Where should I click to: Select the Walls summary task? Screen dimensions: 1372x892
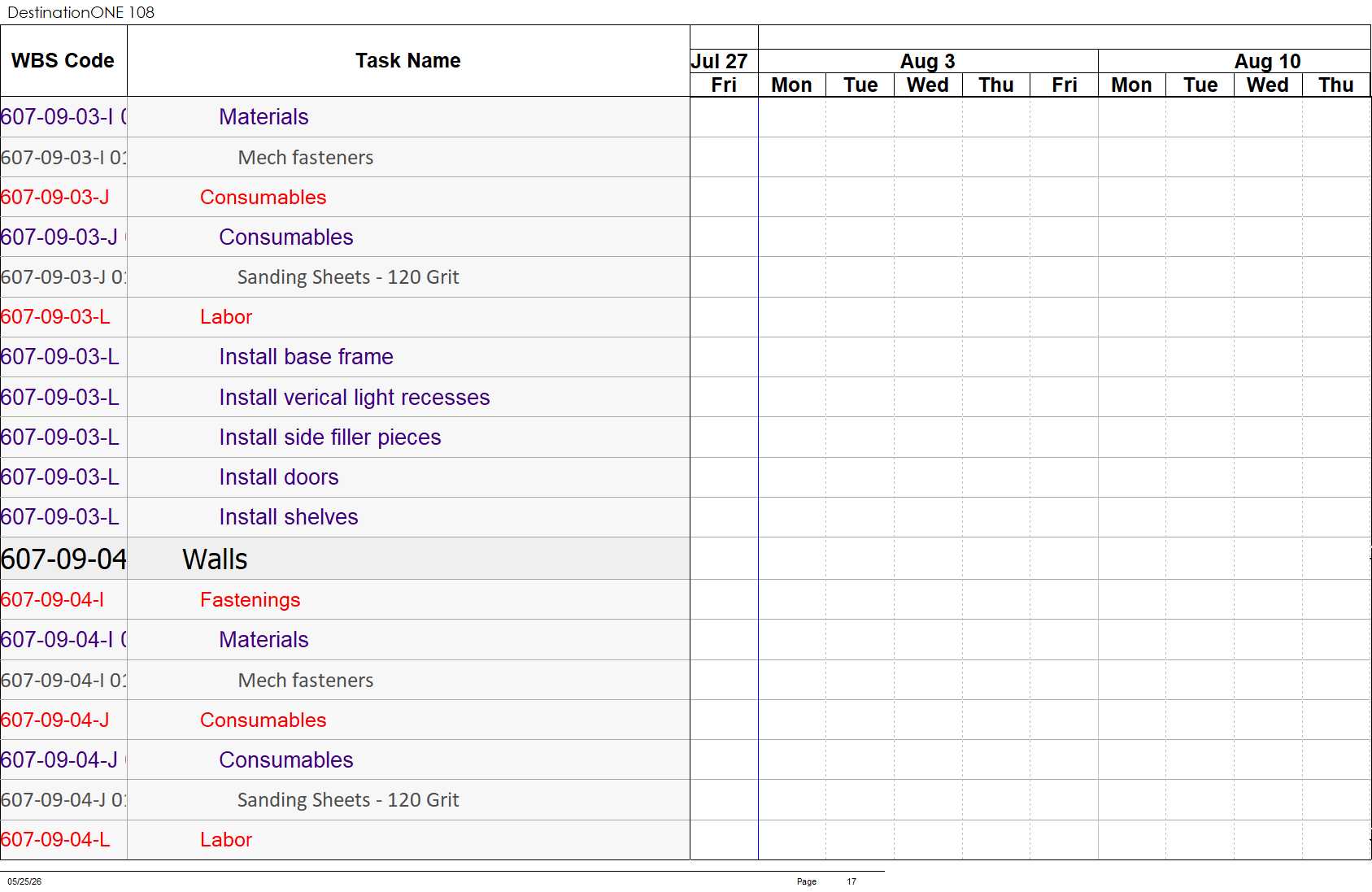pos(408,559)
